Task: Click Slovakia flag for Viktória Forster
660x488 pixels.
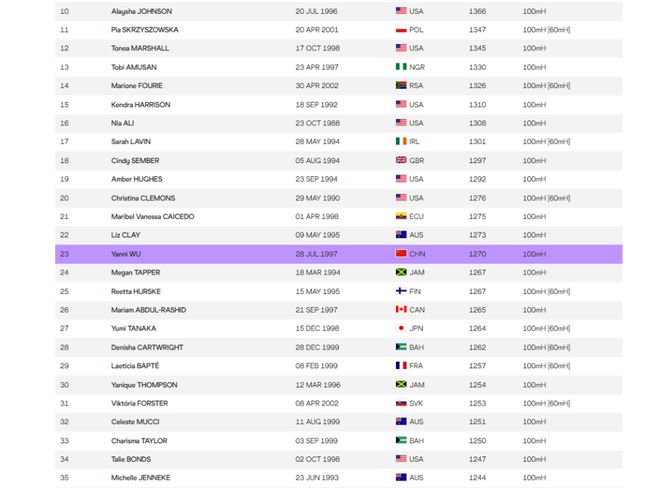Action: coord(401,403)
